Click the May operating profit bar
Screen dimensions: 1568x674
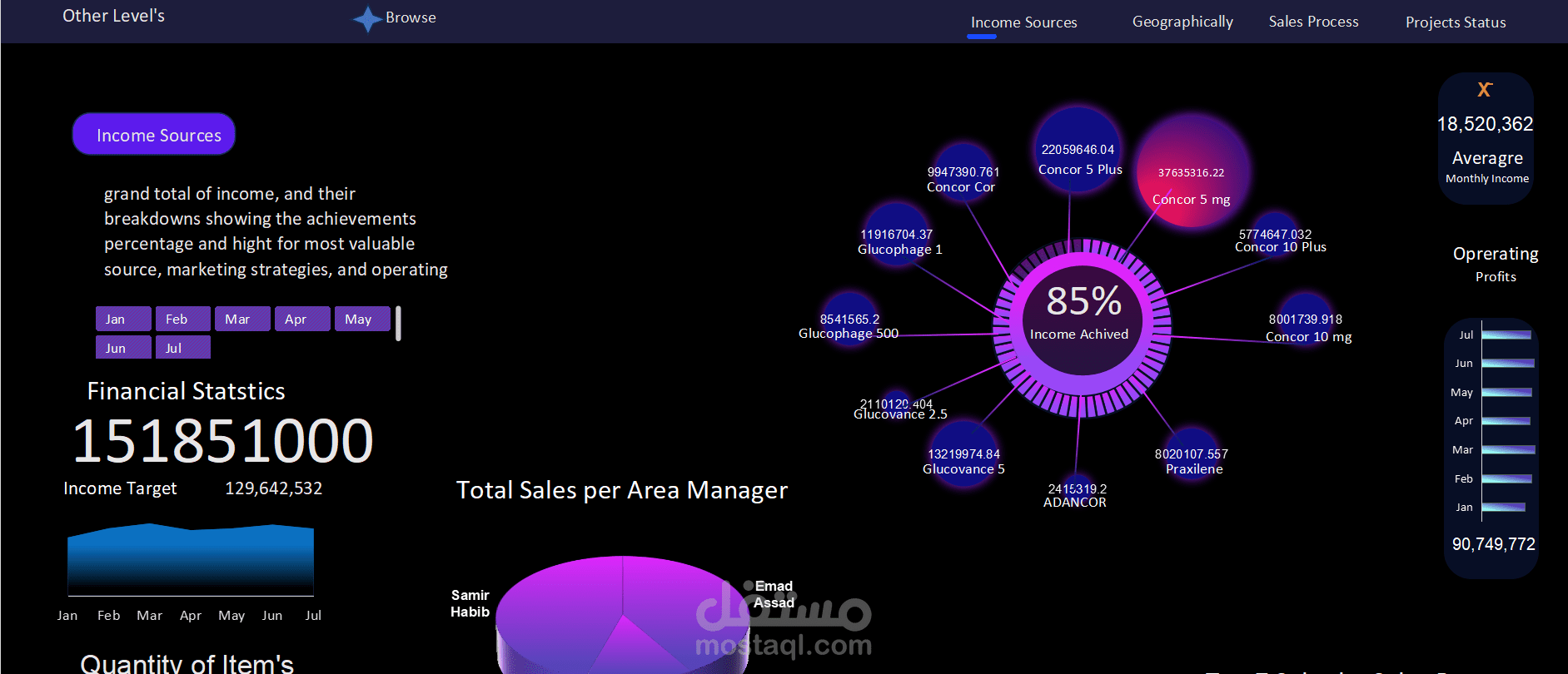pos(1507,392)
